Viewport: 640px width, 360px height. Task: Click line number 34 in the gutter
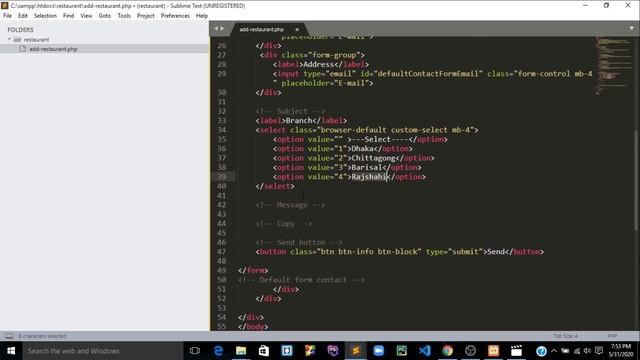[222, 130]
